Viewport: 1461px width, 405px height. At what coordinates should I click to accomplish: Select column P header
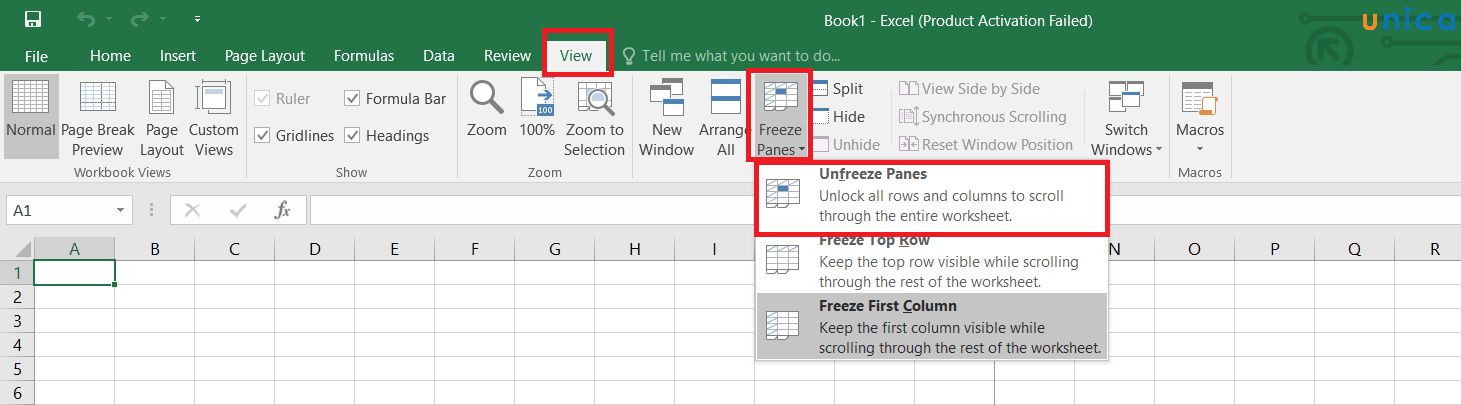click(x=1275, y=249)
